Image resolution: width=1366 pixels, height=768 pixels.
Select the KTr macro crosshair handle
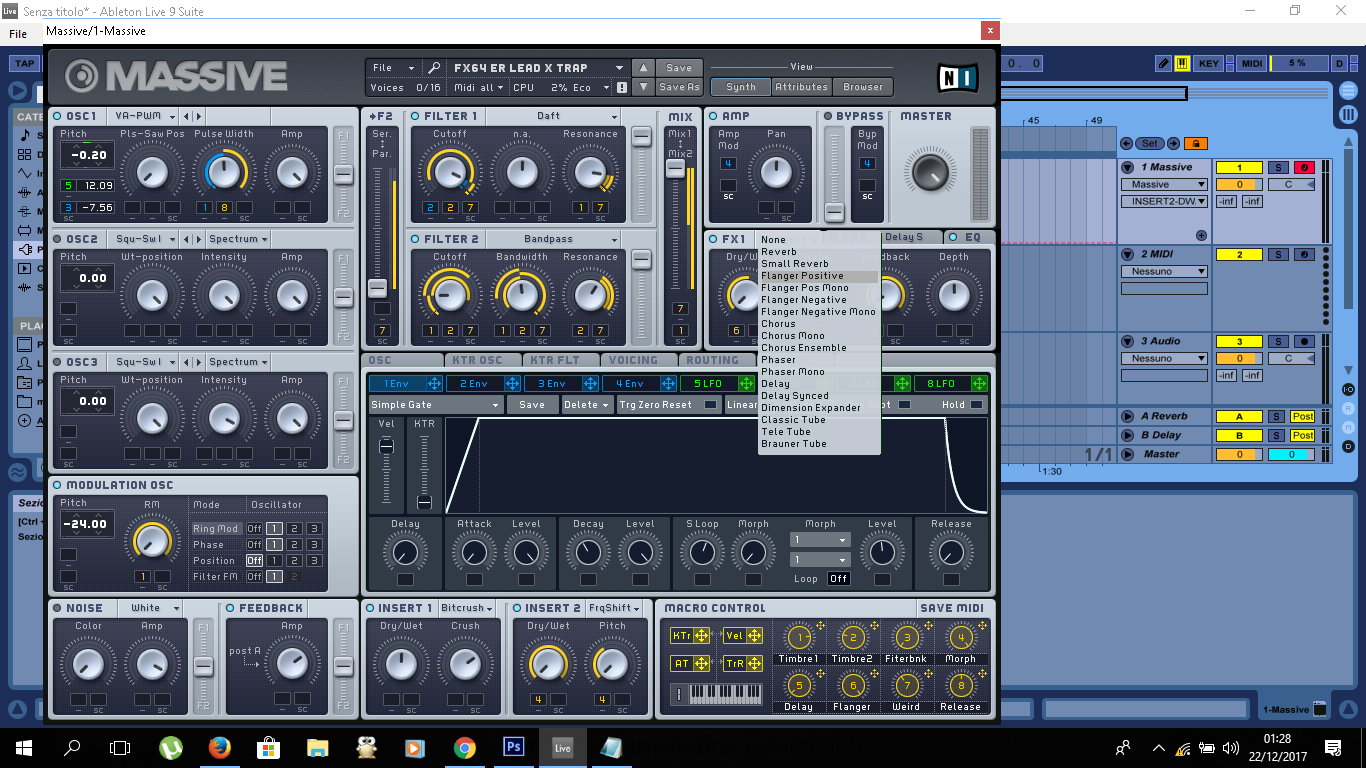point(701,635)
